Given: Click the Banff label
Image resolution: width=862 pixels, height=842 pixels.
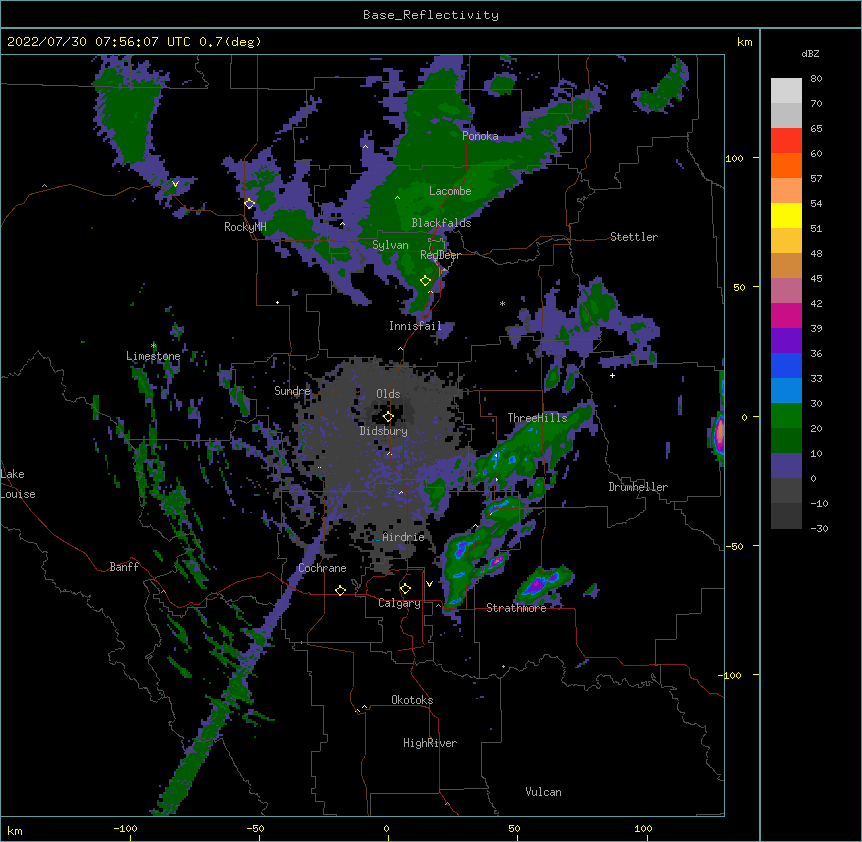Looking at the screenshot, I should click(124, 567).
